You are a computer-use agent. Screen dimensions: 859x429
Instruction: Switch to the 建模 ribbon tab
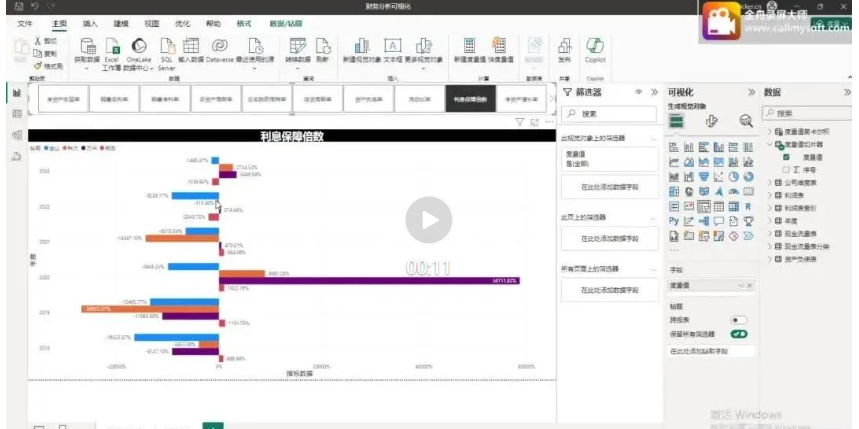click(x=121, y=24)
